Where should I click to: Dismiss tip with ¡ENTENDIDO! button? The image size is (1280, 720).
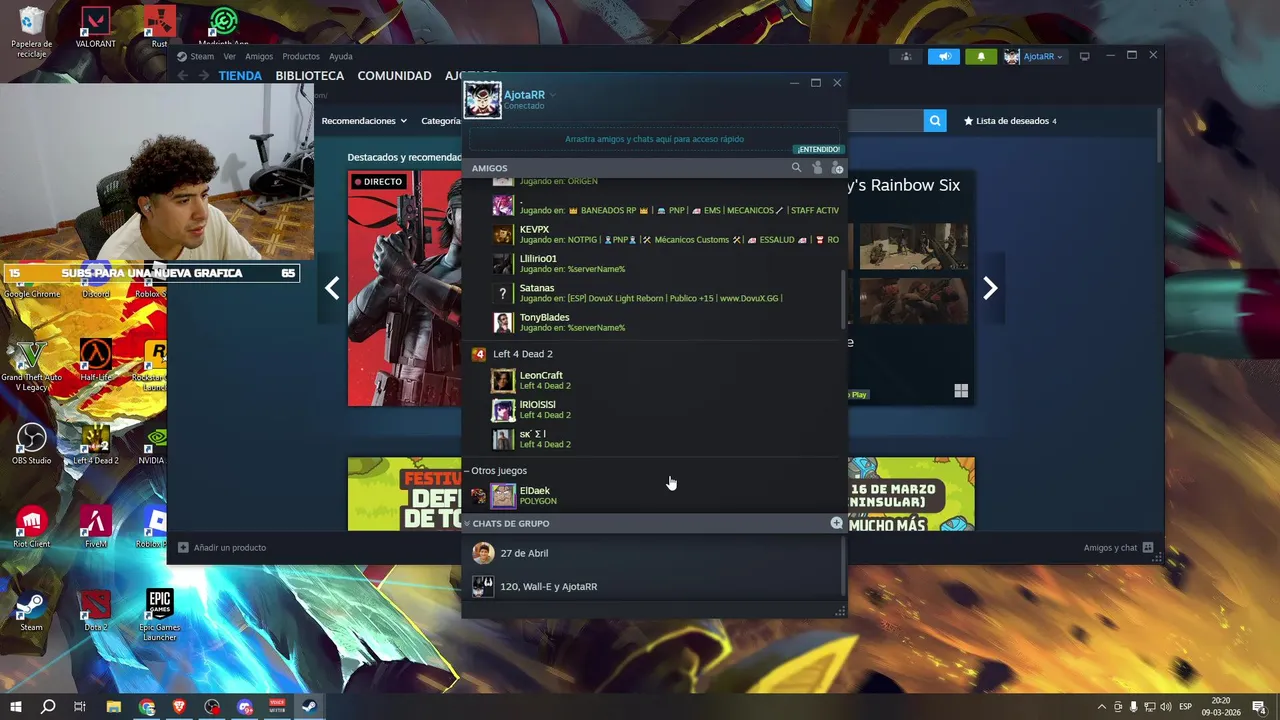point(818,150)
